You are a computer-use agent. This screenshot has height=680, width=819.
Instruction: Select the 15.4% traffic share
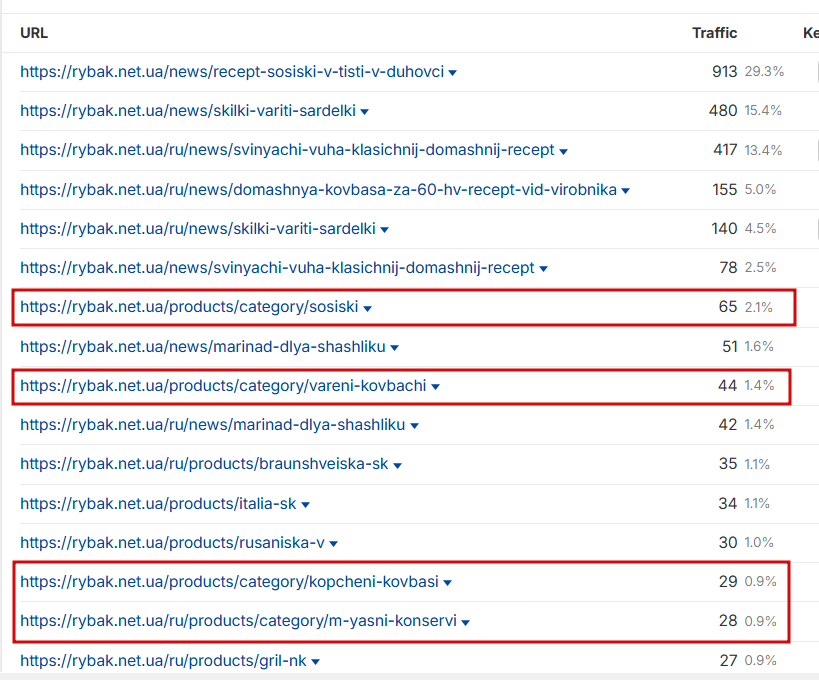pos(763,111)
